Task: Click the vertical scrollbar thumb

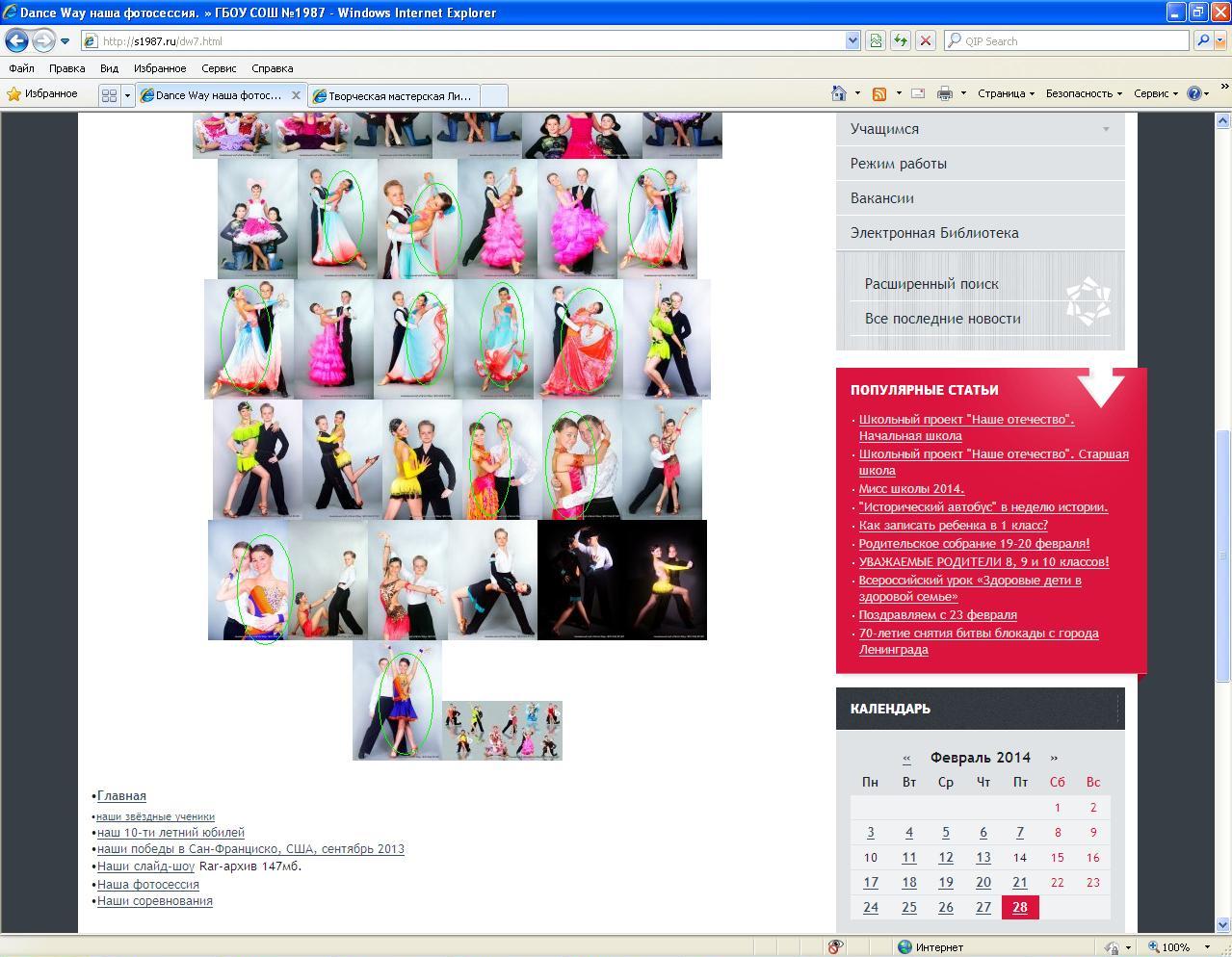Action: pyautogui.click(x=1222, y=555)
